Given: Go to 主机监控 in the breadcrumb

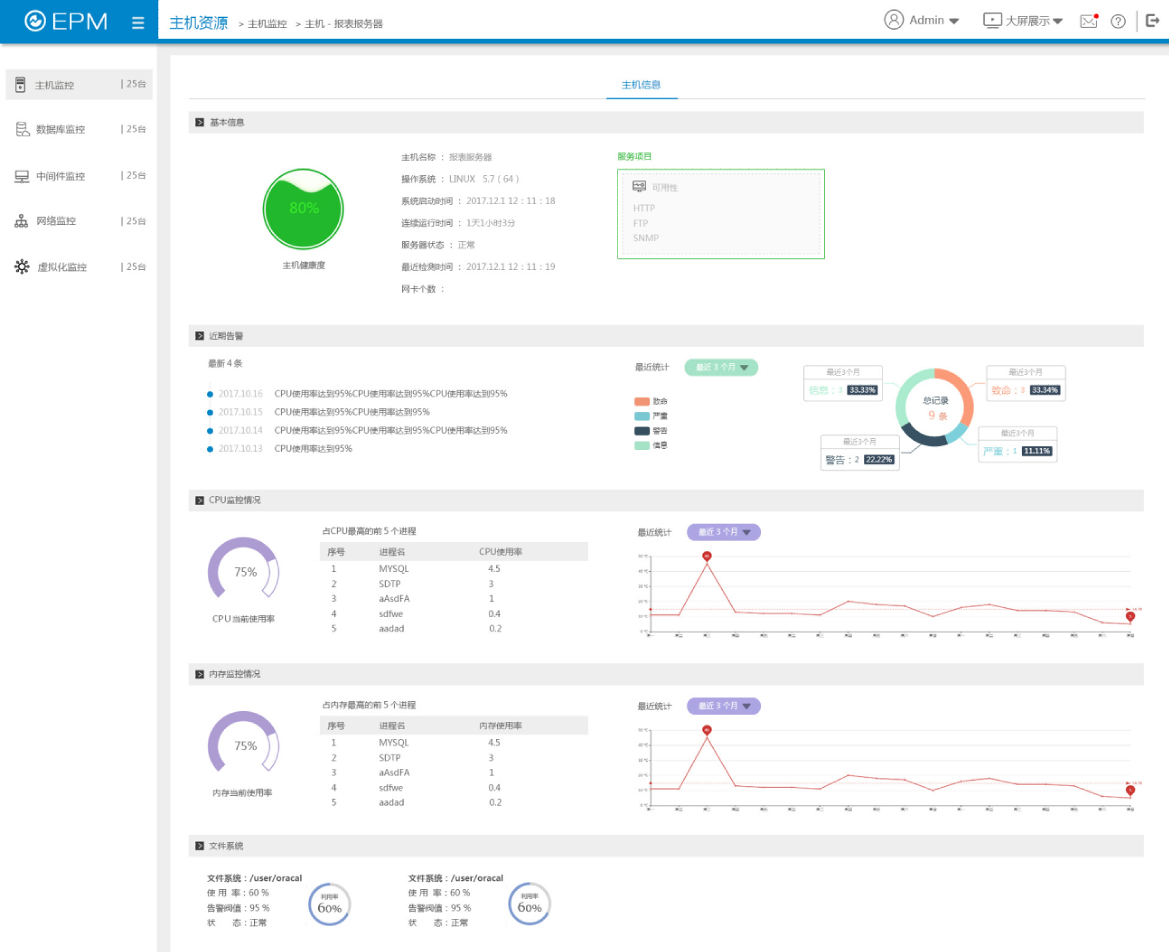Looking at the screenshot, I should coord(267,24).
